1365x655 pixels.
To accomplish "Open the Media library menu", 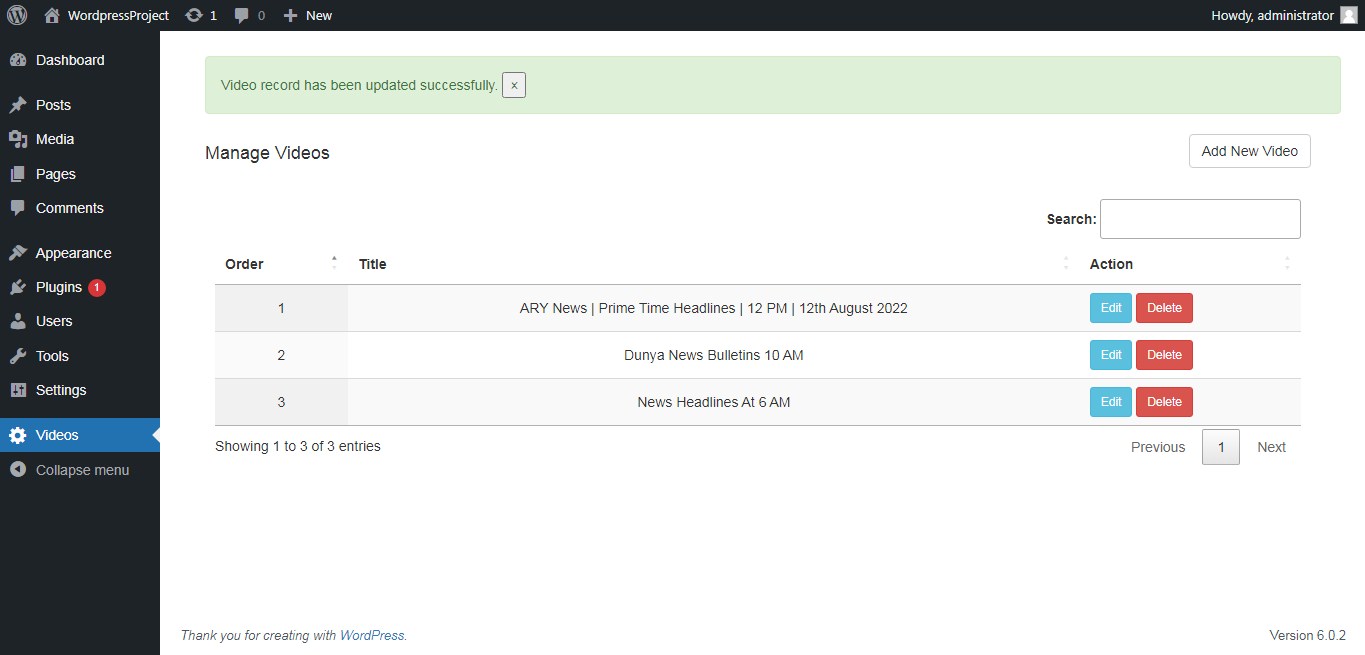I will 54,139.
